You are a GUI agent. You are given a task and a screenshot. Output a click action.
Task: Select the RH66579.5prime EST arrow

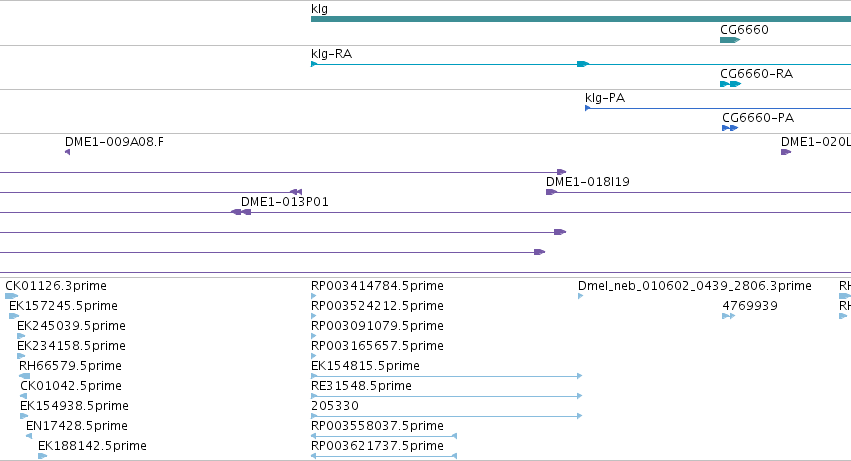coord(24,376)
